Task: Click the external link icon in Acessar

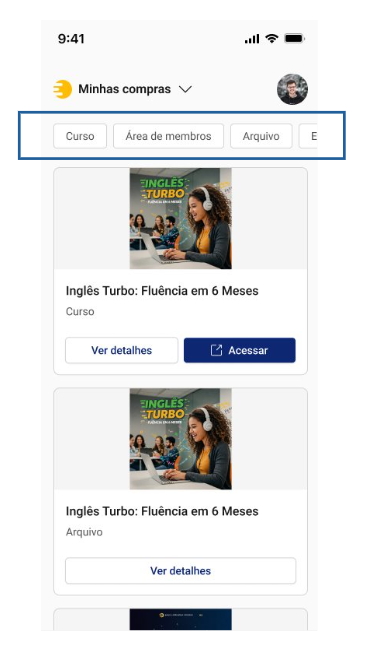Action: click(216, 350)
